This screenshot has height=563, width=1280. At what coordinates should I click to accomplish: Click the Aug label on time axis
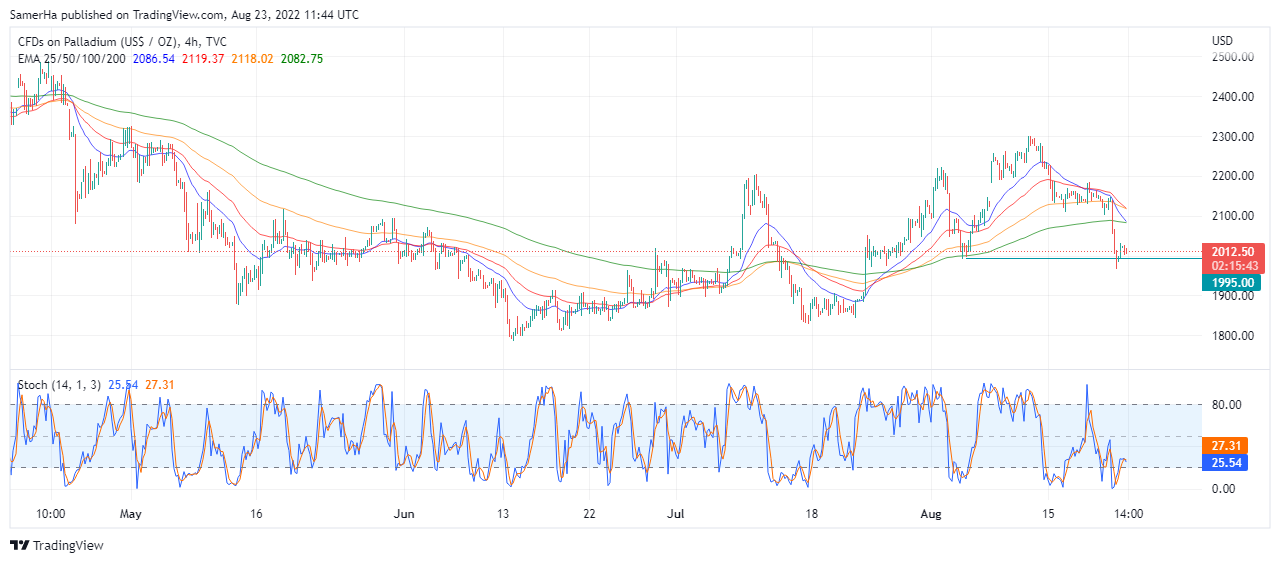click(x=931, y=514)
